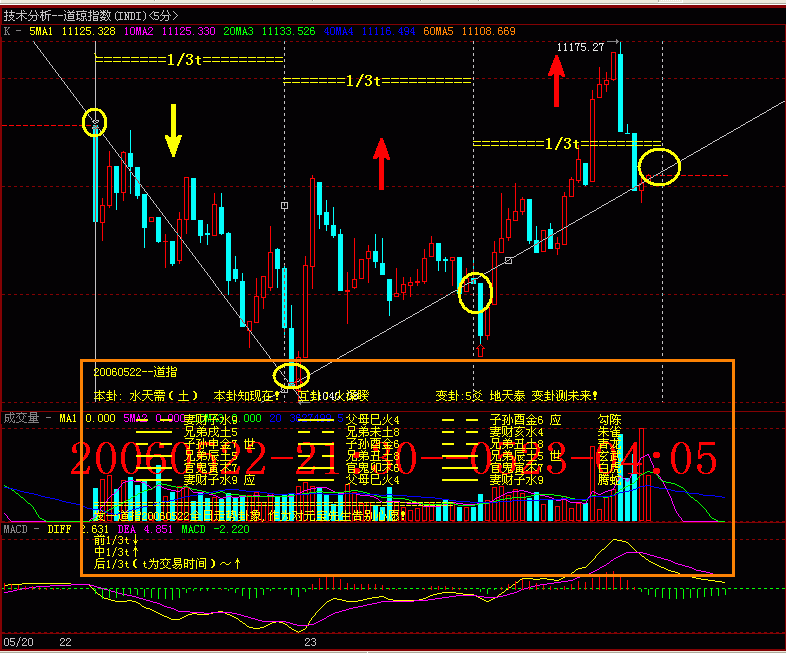The width and height of the screenshot is (786, 653).
Task: Click the 20MA3 11133.526 indicator value
Action: click(x=269, y=31)
